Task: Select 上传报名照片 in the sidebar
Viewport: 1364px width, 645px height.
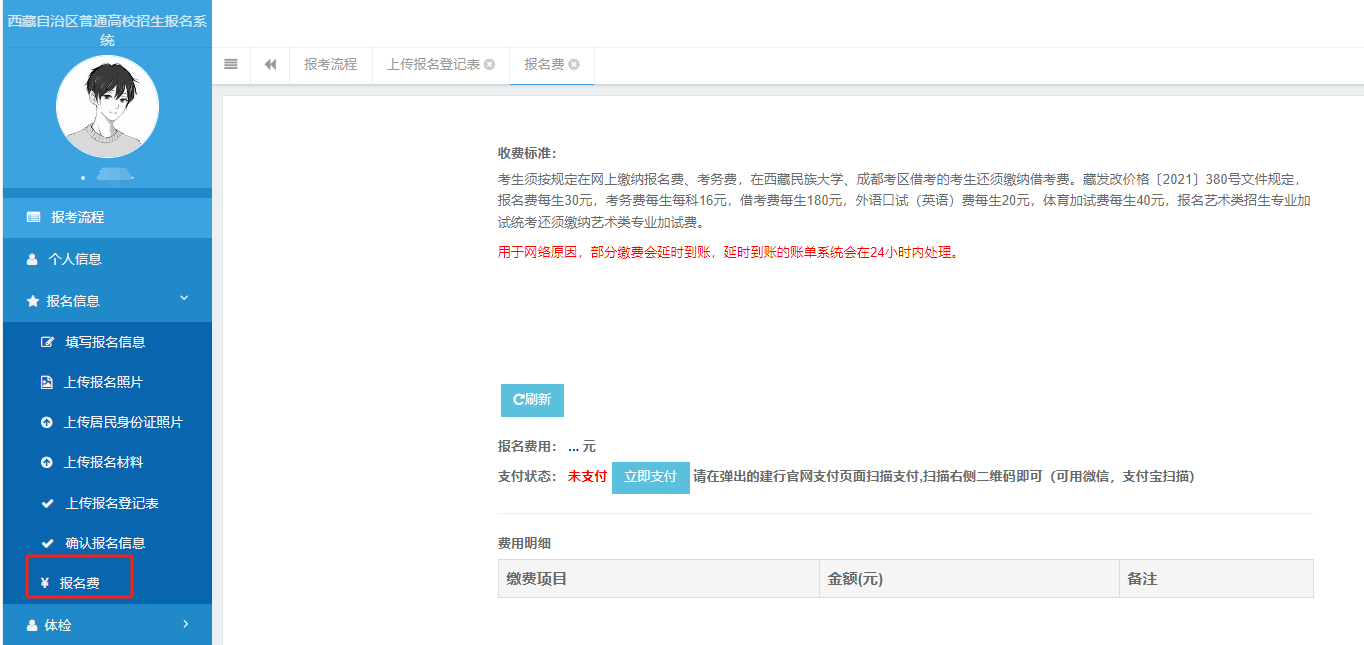Action: pos(103,382)
